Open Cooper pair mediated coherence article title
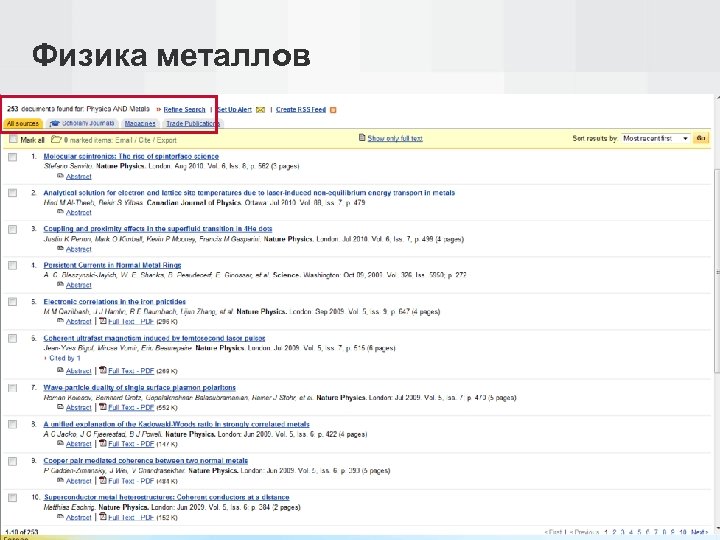 146,461
